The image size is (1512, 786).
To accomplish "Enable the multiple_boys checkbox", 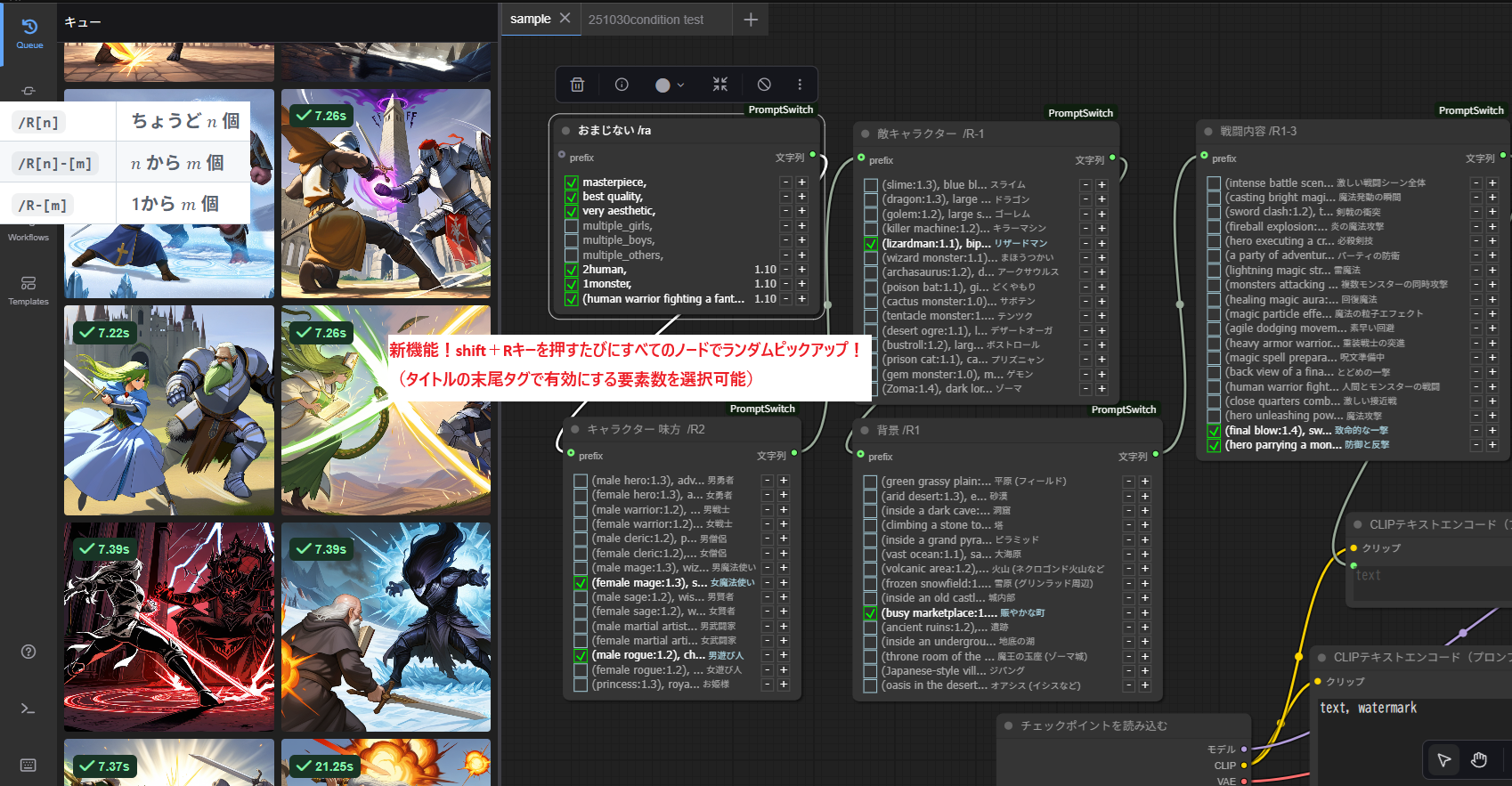I will coord(572,240).
